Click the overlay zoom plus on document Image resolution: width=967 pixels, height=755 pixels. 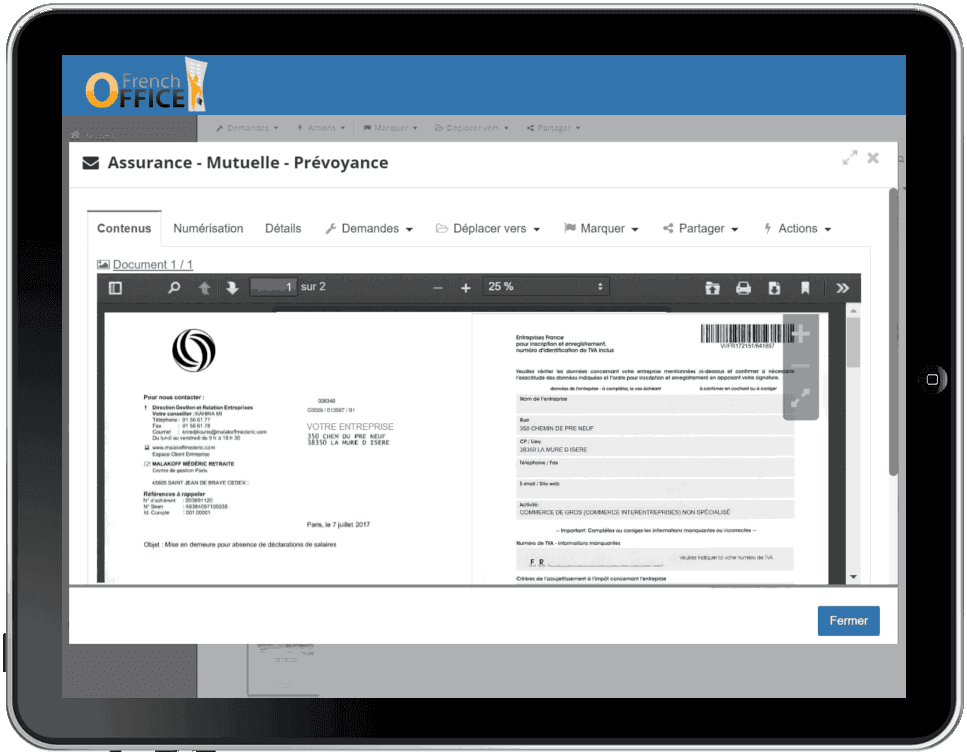click(x=800, y=334)
